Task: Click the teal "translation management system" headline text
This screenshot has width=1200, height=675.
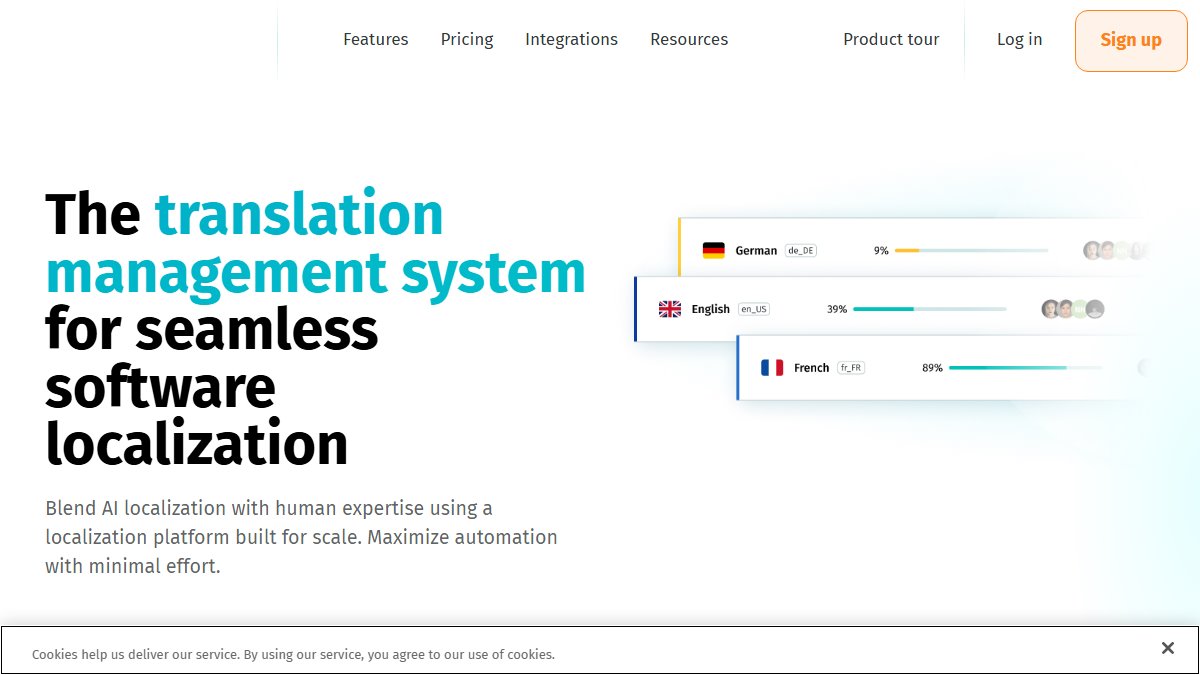Action: [316, 243]
